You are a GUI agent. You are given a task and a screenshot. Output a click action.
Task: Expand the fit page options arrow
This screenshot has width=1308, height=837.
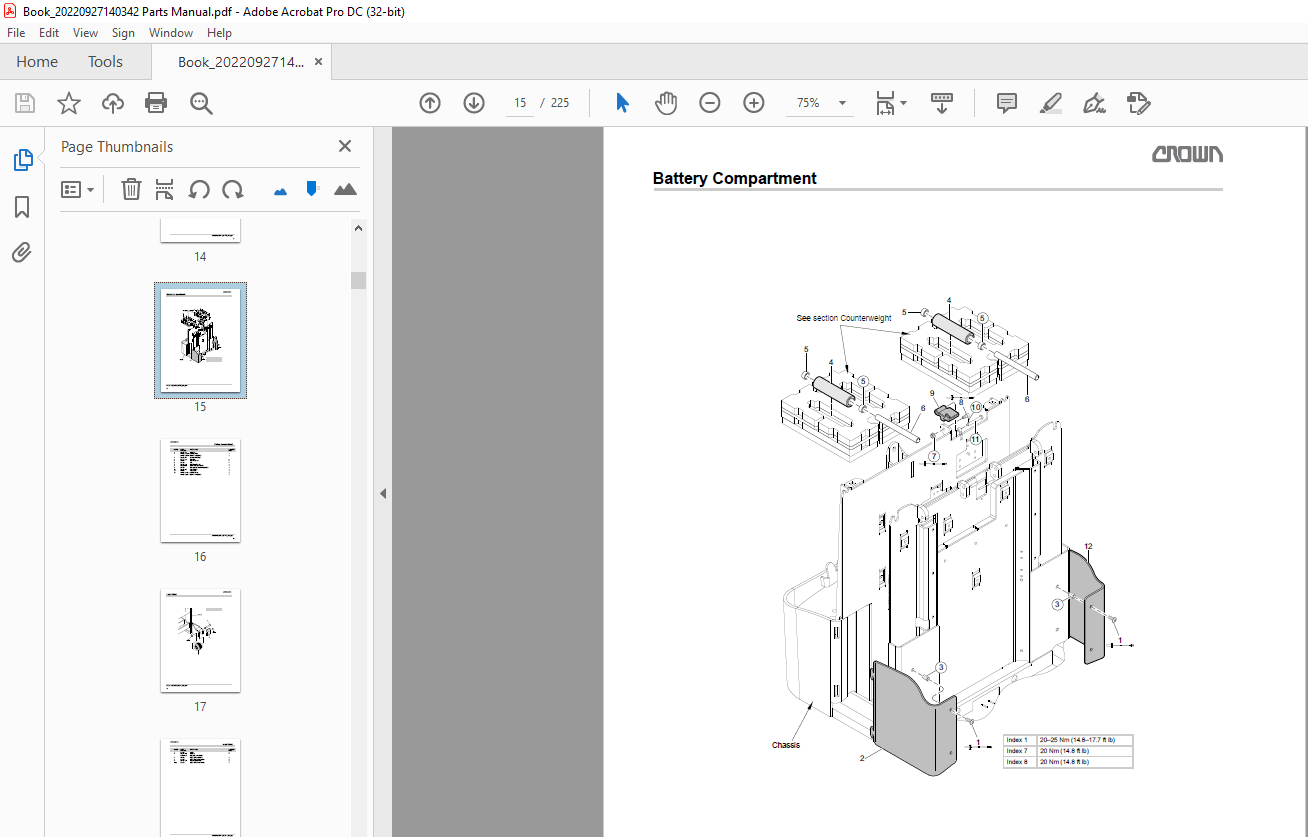(x=903, y=103)
